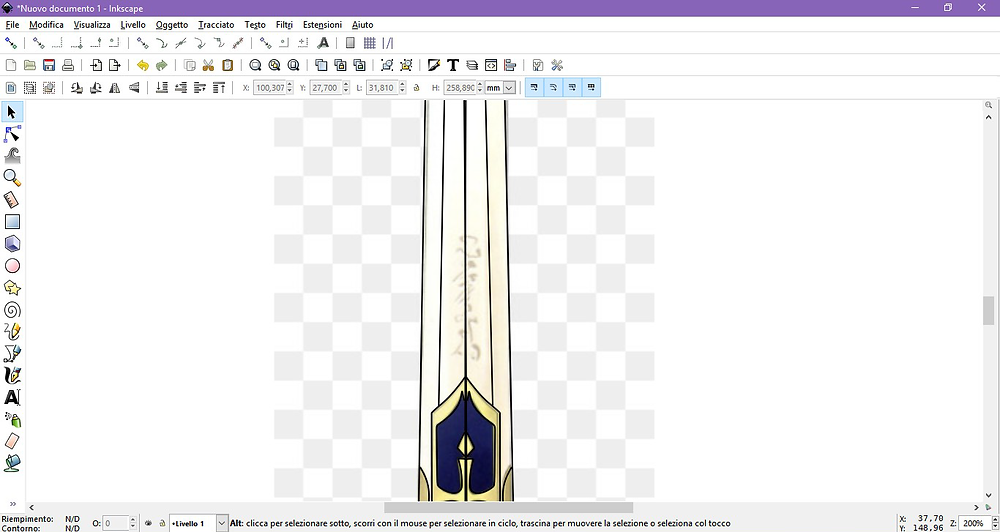Toggle snap to text baseline (A)
The height and width of the screenshot is (532, 1000).
[x=323, y=43]
